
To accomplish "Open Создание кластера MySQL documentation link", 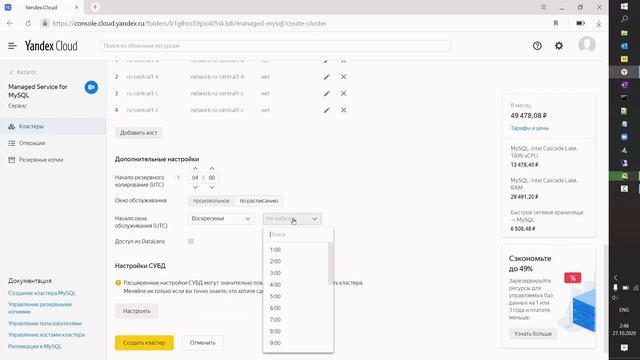I will pos(42,293).
